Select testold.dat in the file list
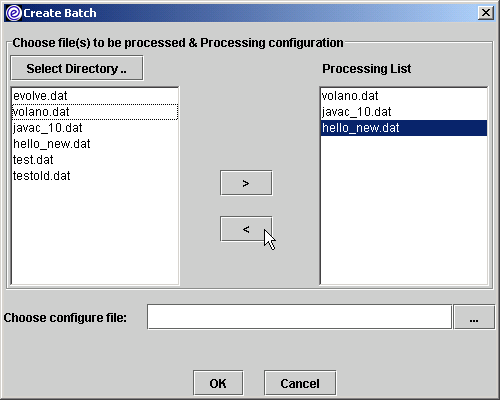The image size is (500, 400). click(95, 176)
